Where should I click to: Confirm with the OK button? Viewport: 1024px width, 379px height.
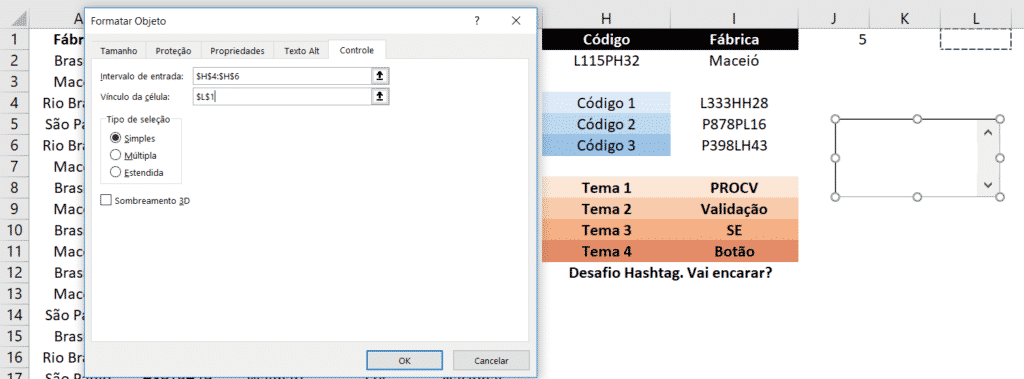point(404,360)
